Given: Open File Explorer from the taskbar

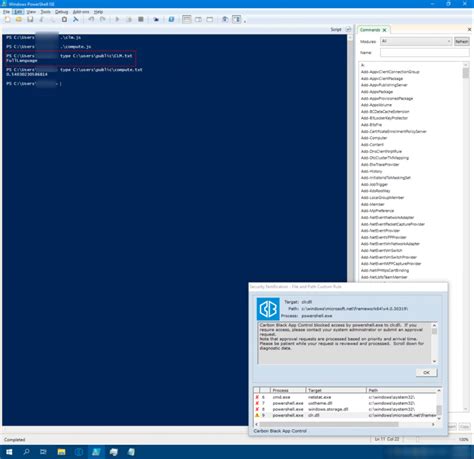Looking at the screenshot, I should click(61, 452).
